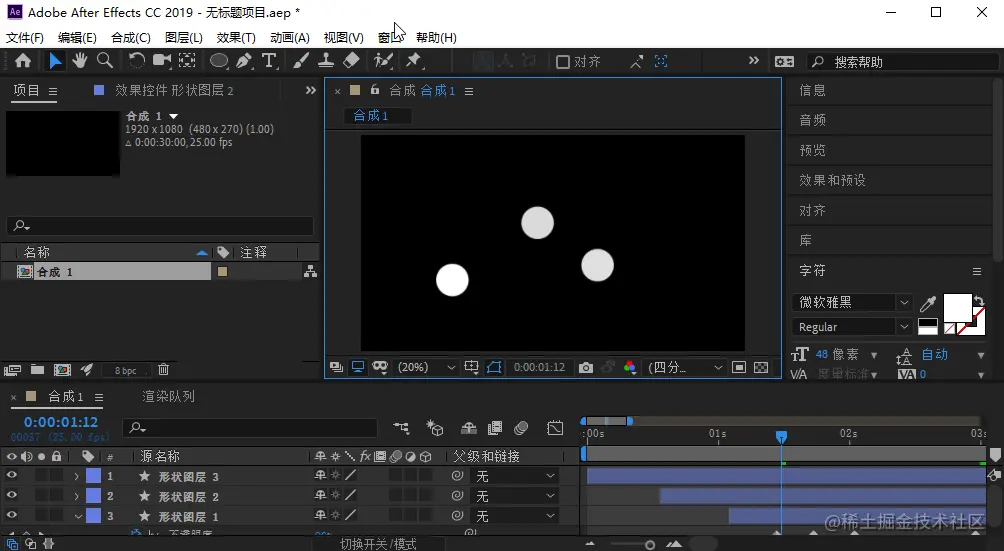Switch to the 渲染队列 tab
Screen dimensions: 1004x551
coord(168,397)
